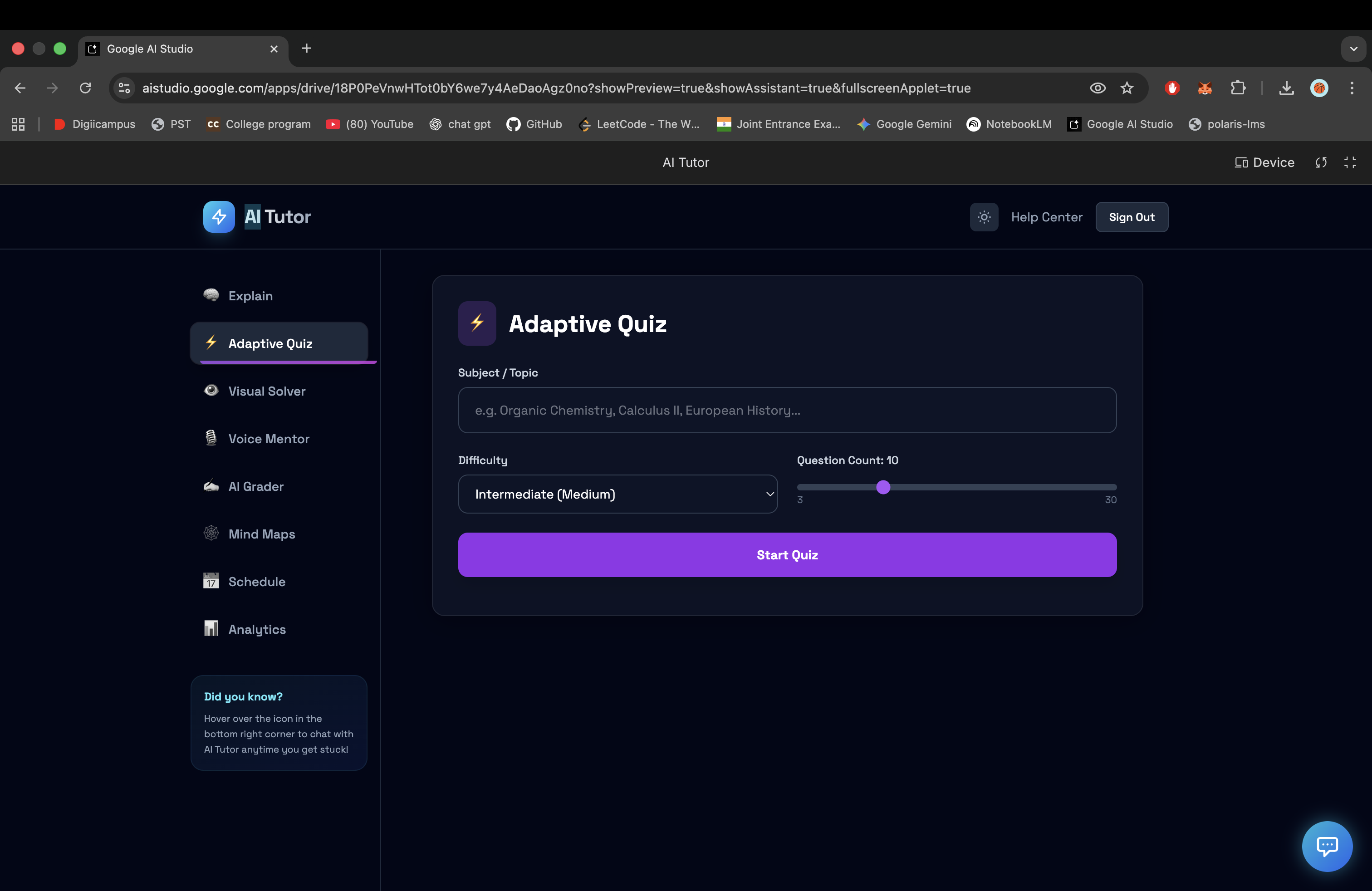
Task: Open the browser extensions puzzle icon
Action: pos(1238,88)
